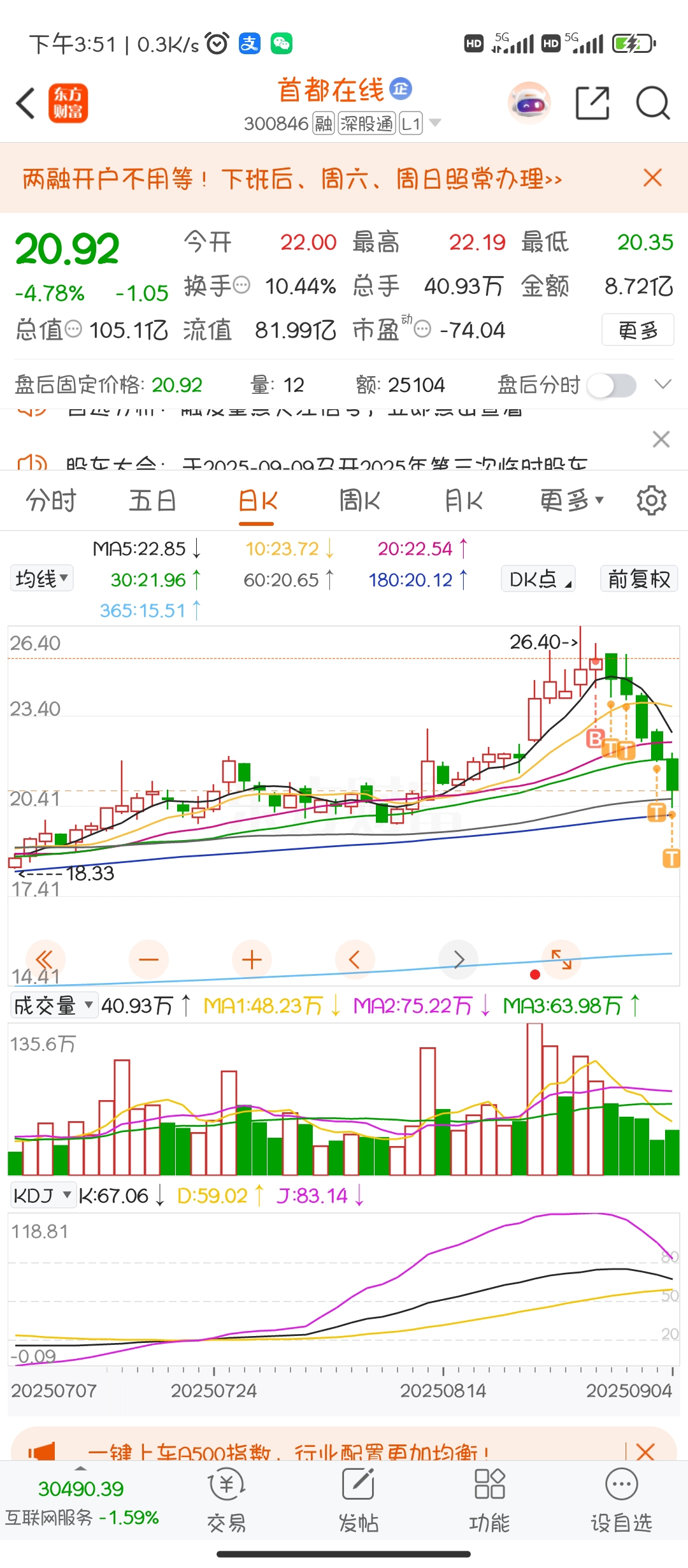Image resolution: width=688 pixels, height=1568 pixels.
Task: Open the search magnifier icon
Action: point(653,103)
